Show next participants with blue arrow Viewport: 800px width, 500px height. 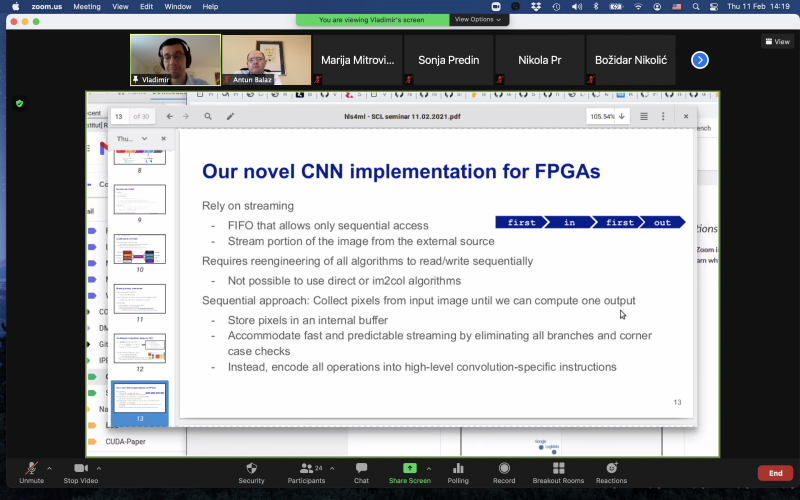pos(700,60)
